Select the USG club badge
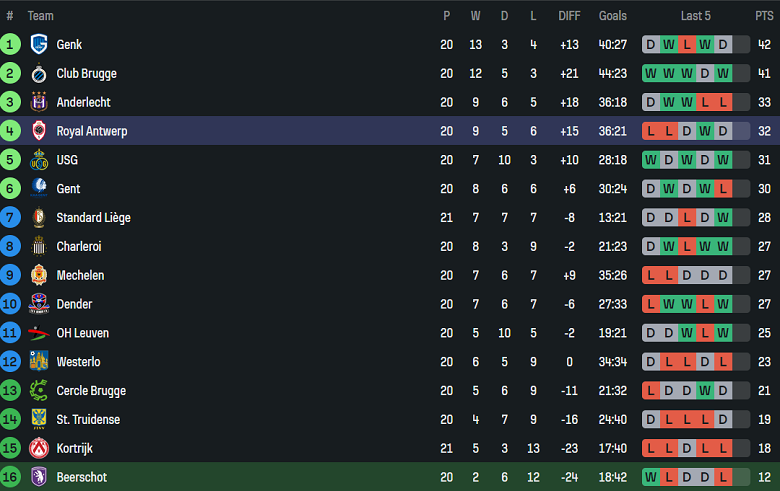 39,160
